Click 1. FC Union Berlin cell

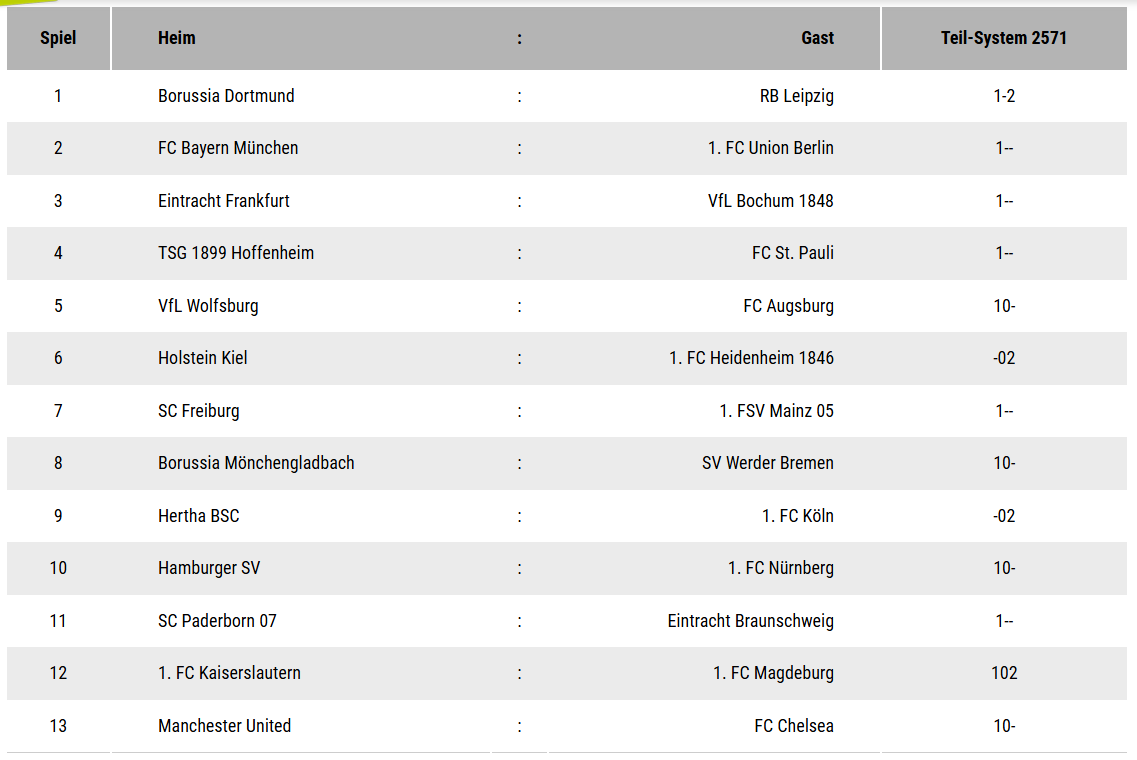(770, 148)
